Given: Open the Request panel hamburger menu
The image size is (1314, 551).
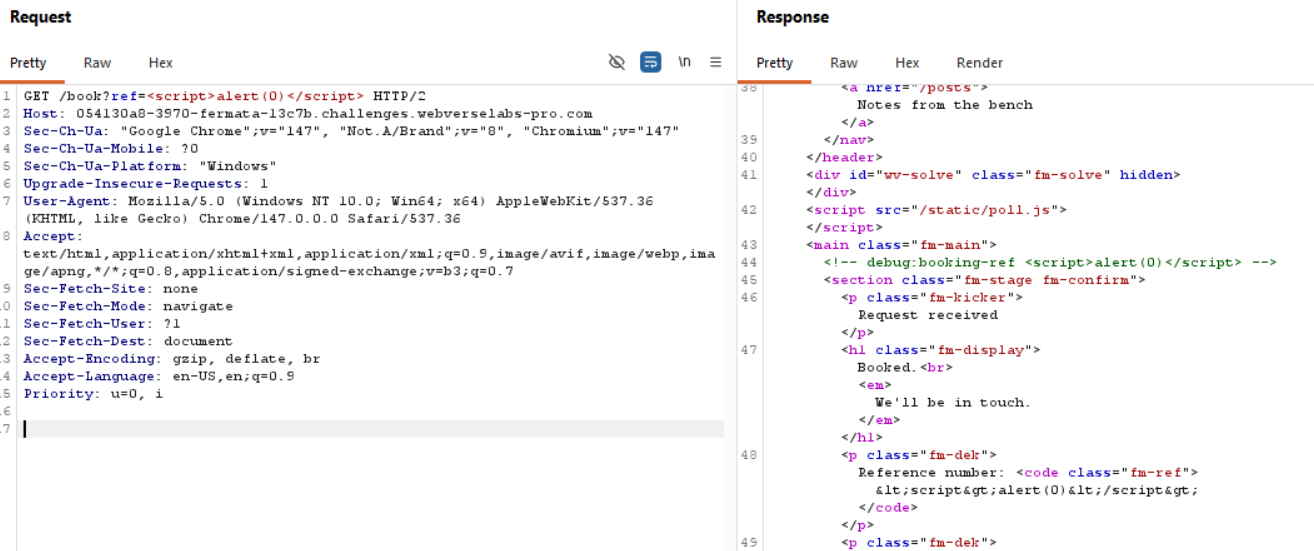Looking at the screenshot, I should click(716, 62).
